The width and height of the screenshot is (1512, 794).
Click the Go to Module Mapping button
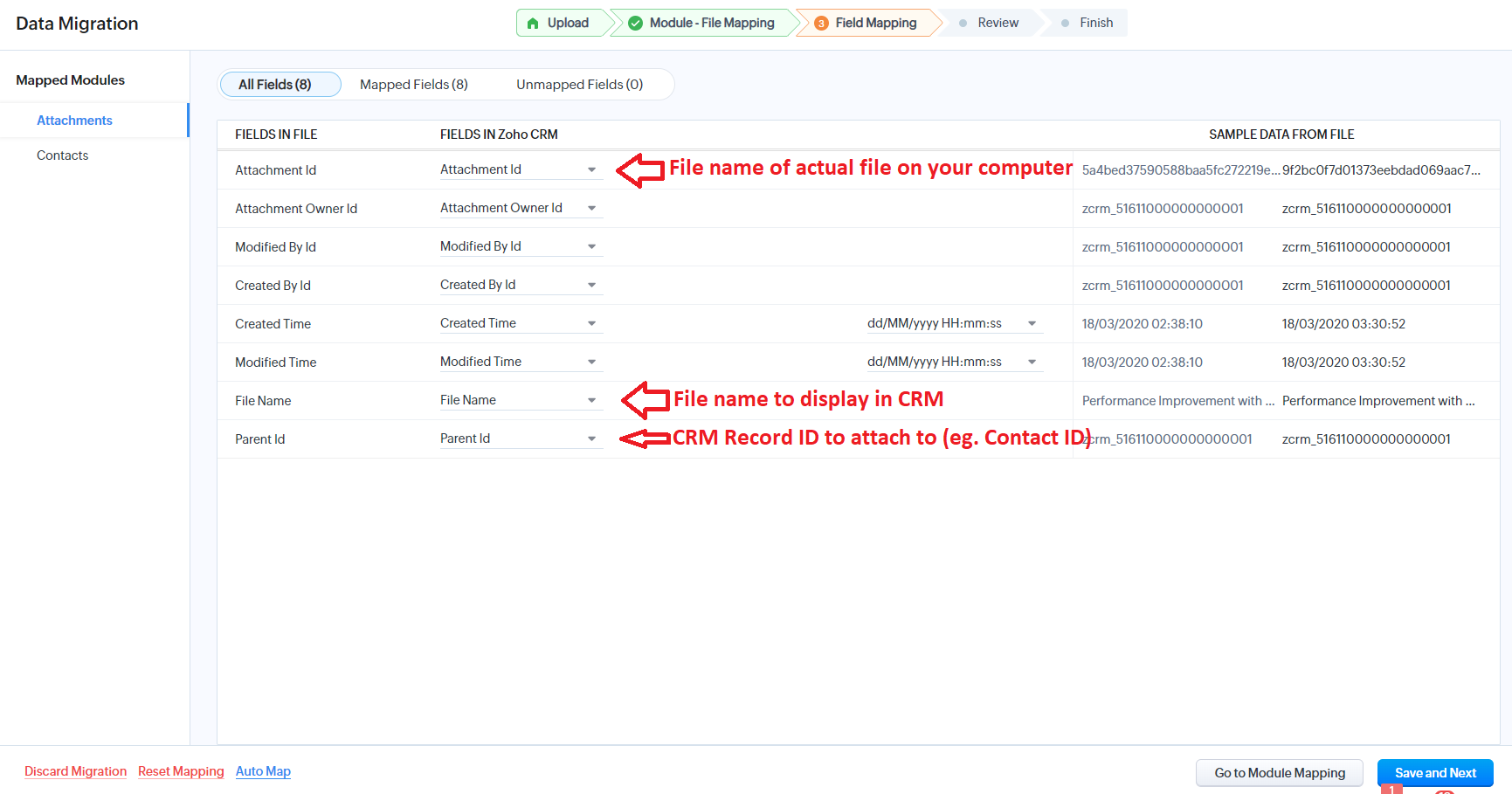point(1279,773)
